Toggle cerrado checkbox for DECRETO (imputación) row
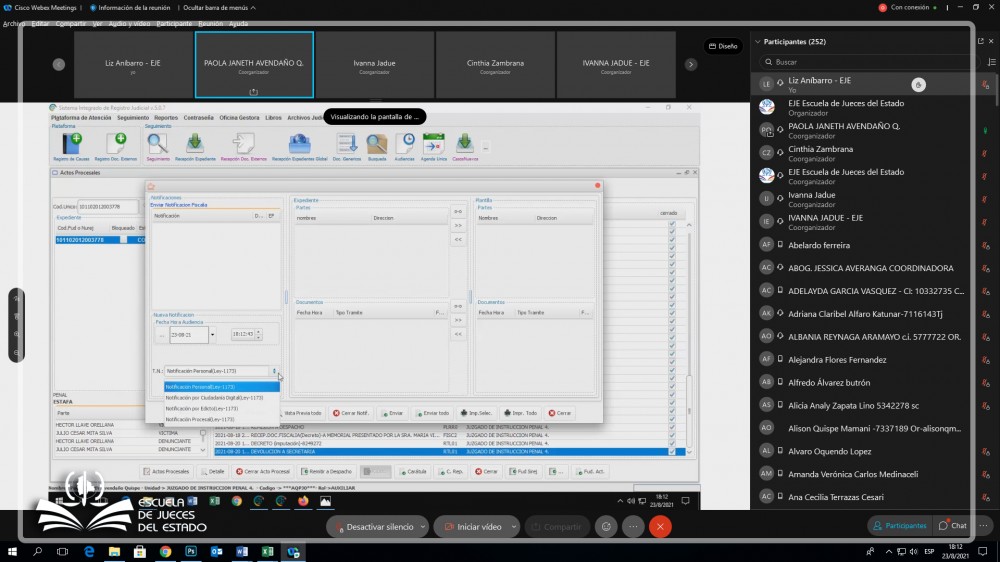 click(x=672, y=443)
